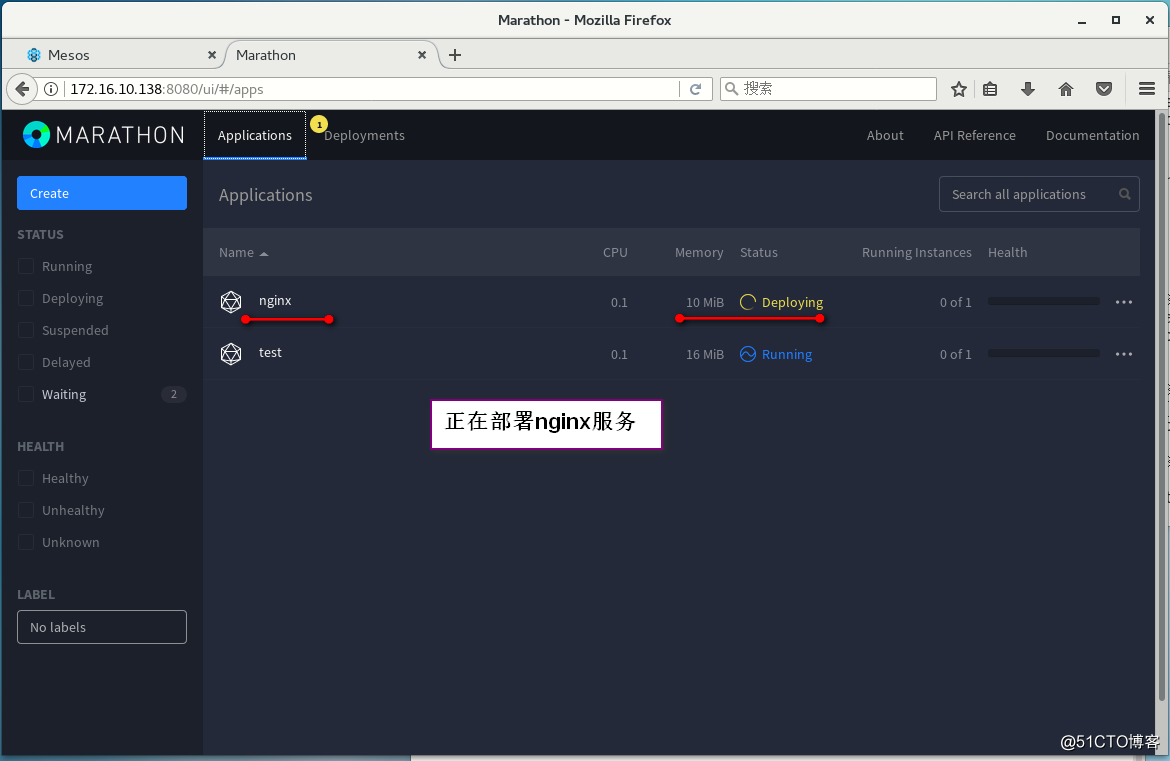Open the test application
Viewport: 1170px width, 761px height.
tap(270, 353)
